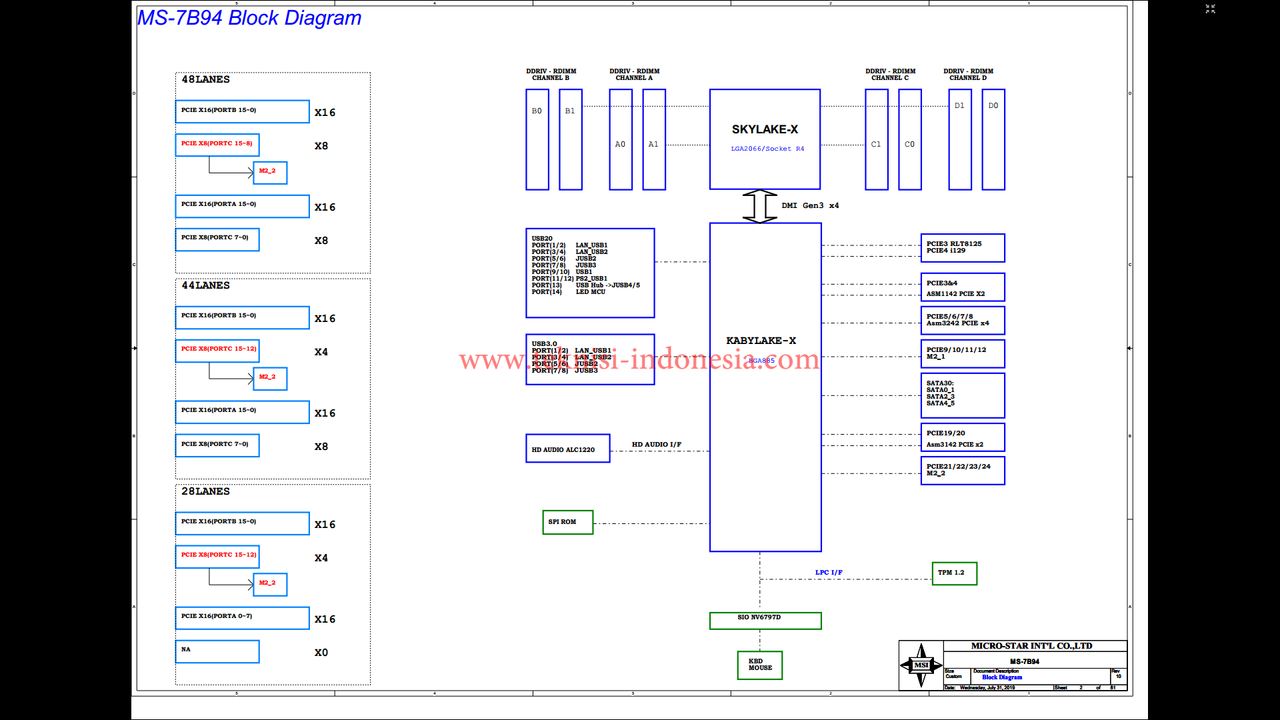The image size is (1280, 720).
Task: Click the 'LPC I/F' label
Action: (x=829, y=573)
